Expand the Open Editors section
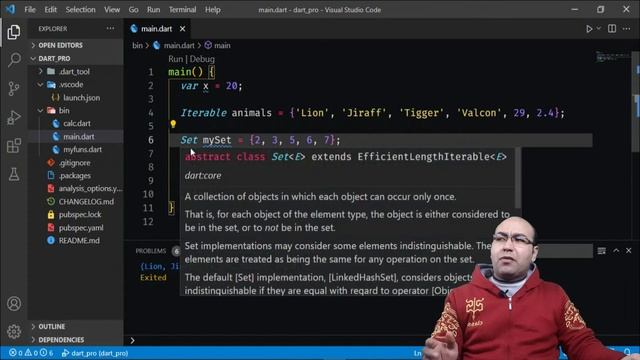The height and width of the screenshot is (360, 640). coord(60,45)
